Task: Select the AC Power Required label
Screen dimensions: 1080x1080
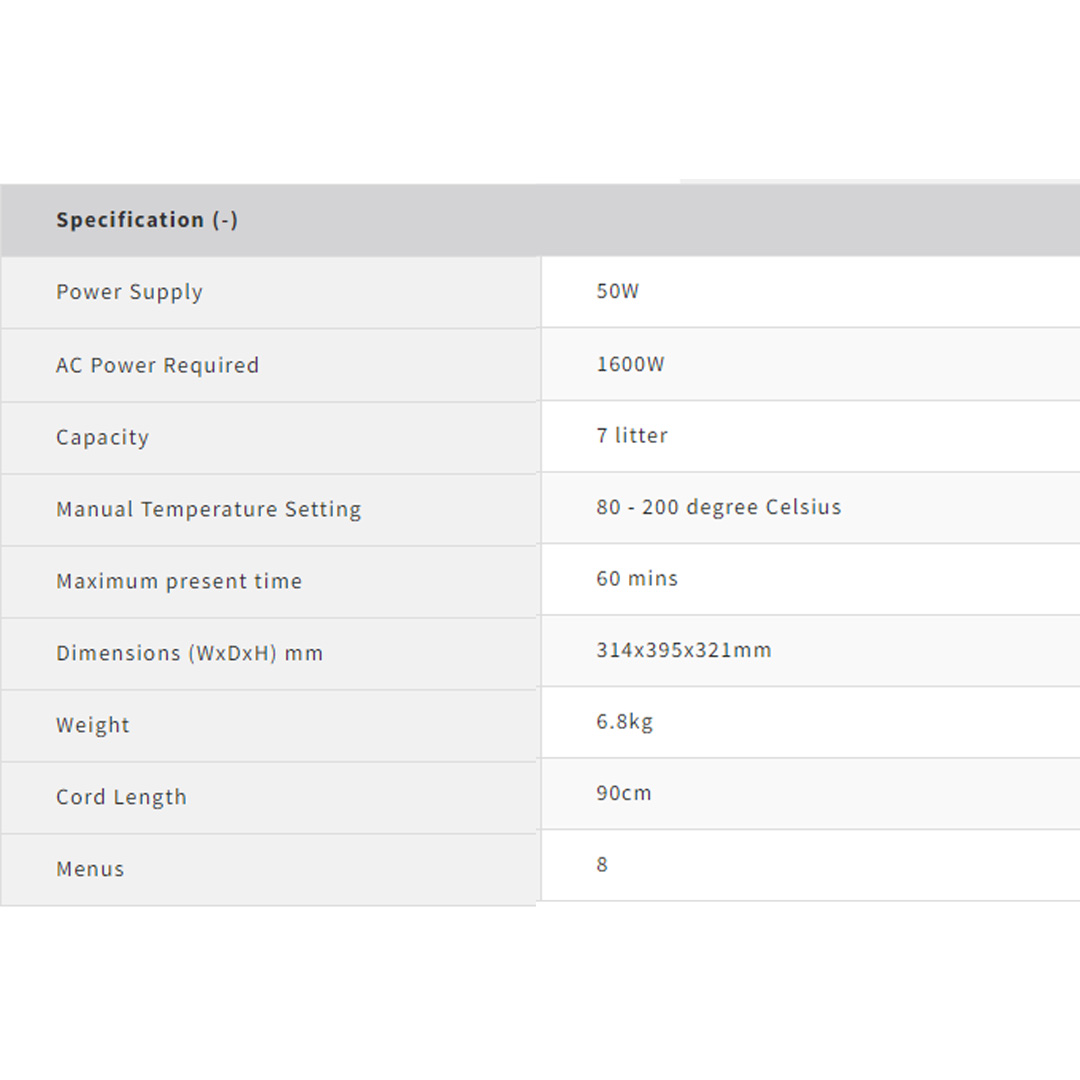Action: (157, 365)
